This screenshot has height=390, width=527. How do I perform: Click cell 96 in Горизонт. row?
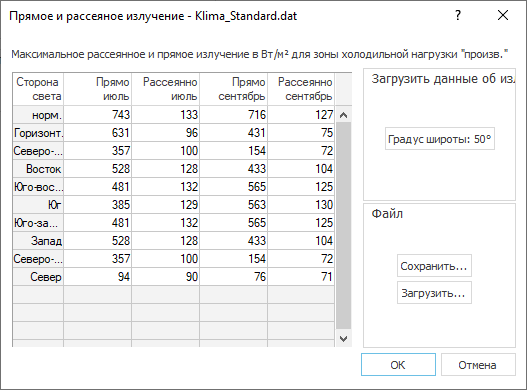click(166, 133)
